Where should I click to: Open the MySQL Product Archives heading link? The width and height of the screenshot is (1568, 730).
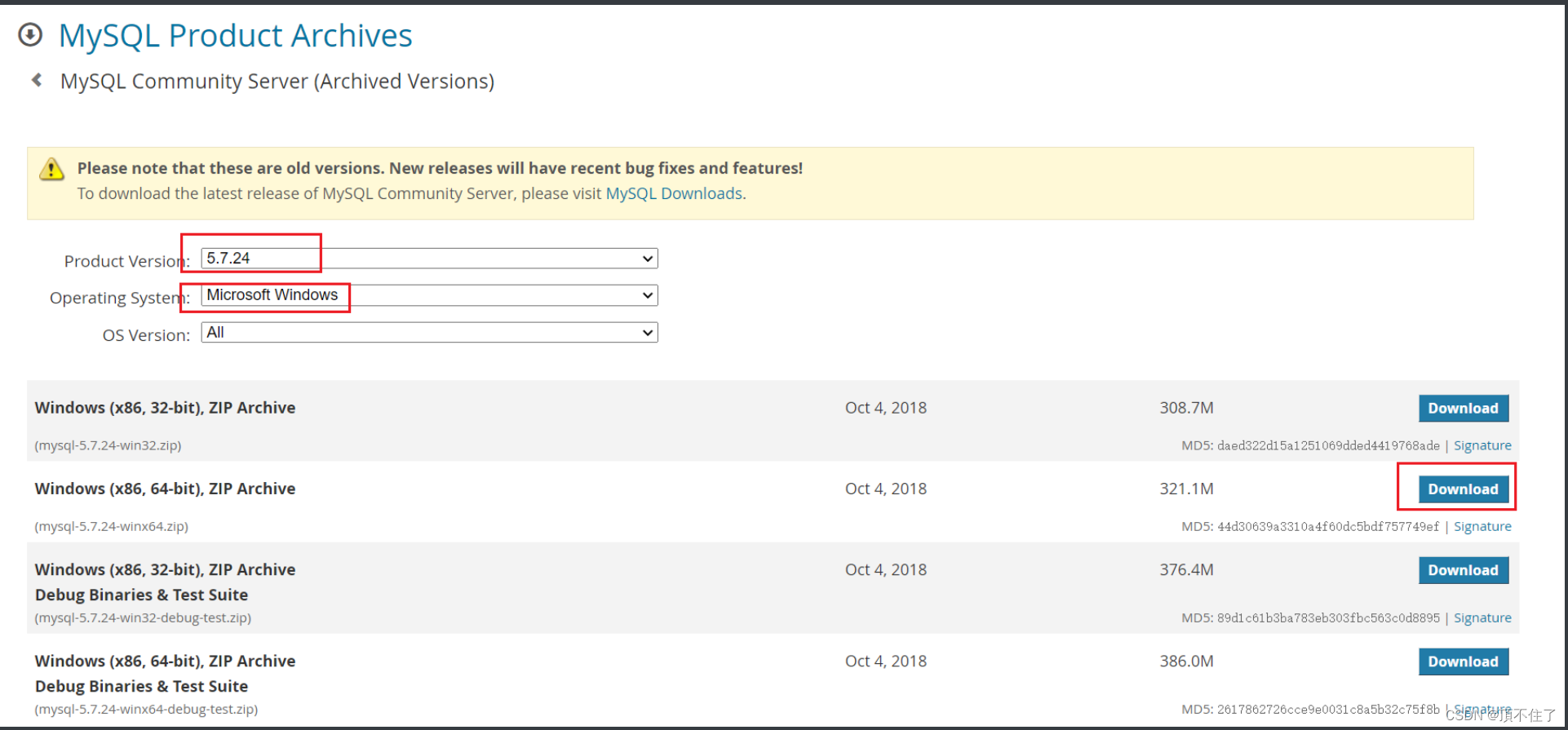[x=236, y=35]
